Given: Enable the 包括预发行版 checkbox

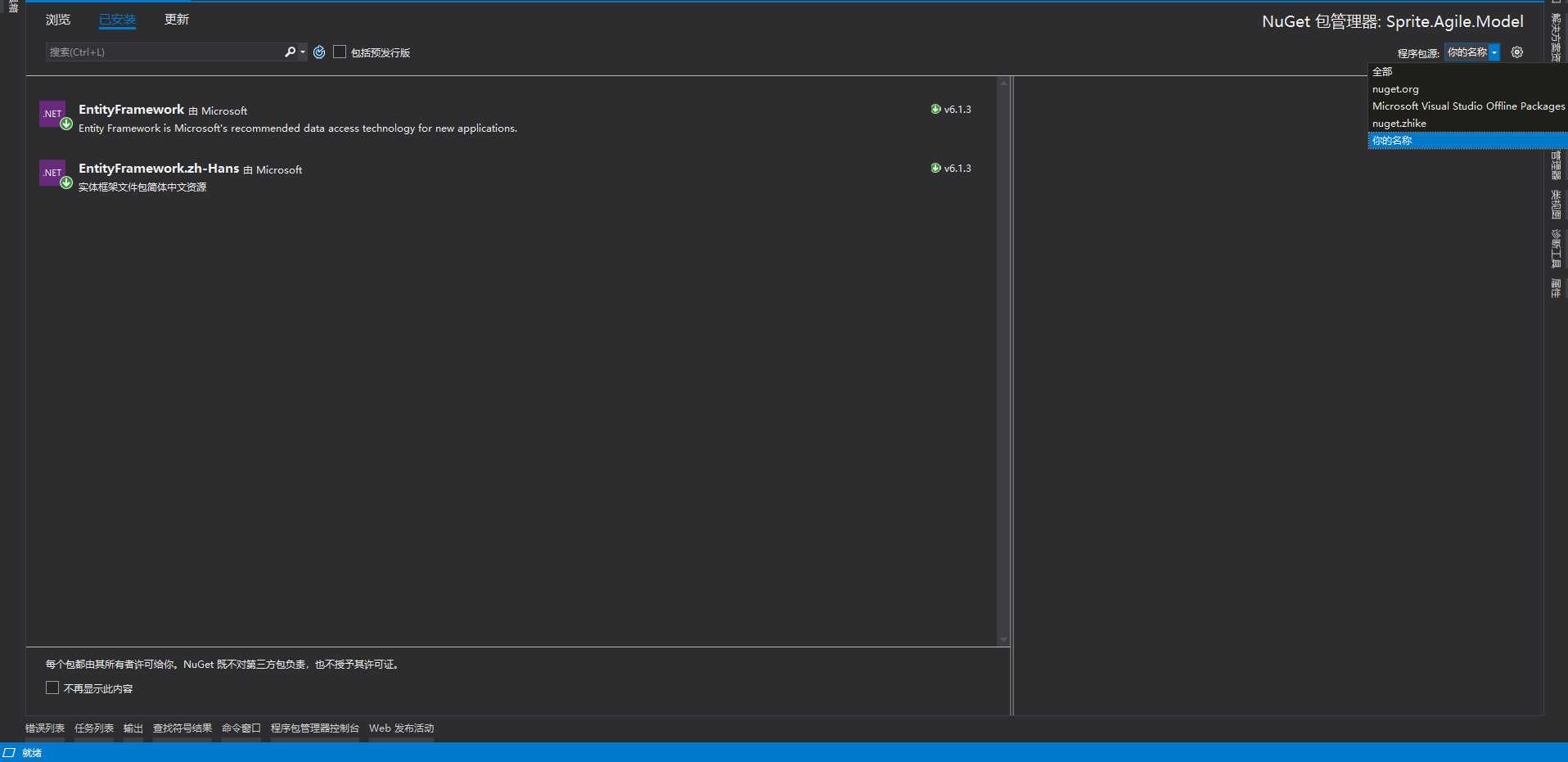Looking at the screenshot, I should [340, 52].
